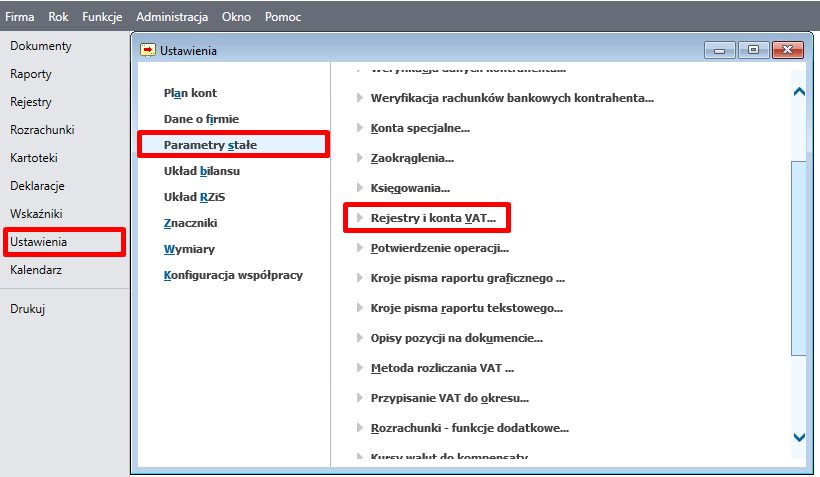This screenshot has width=820, height=477.
Task: Click arrow beside Księgowania
Action: tap(359, 187)
